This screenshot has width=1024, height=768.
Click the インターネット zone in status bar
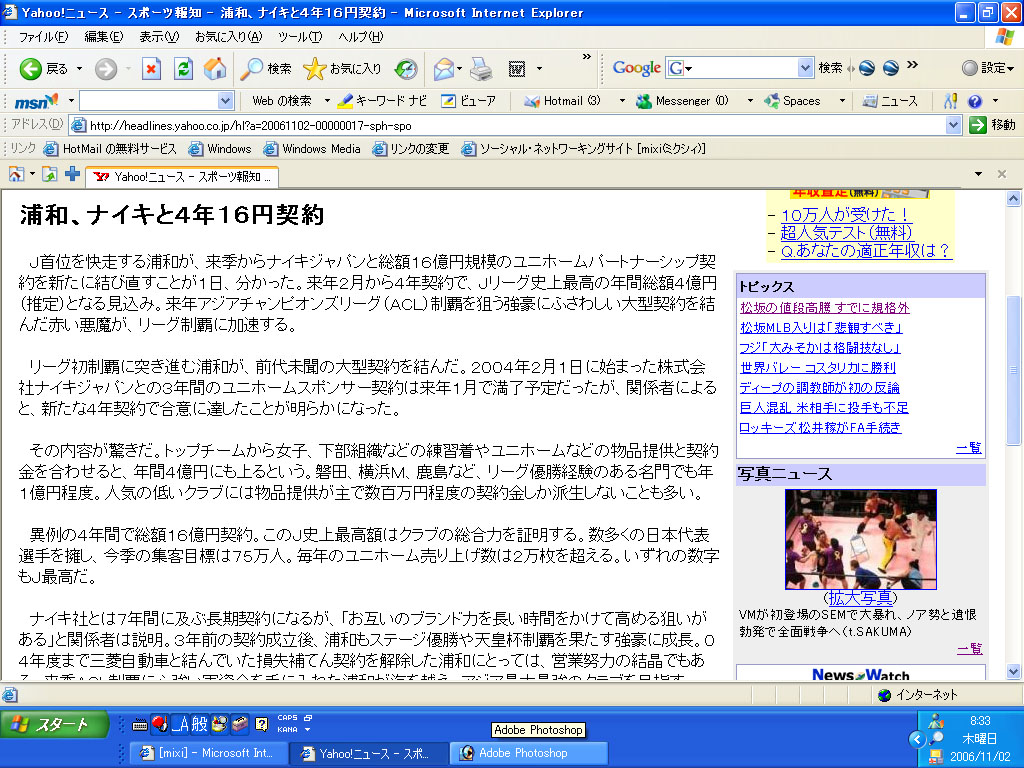coord(918,695)
